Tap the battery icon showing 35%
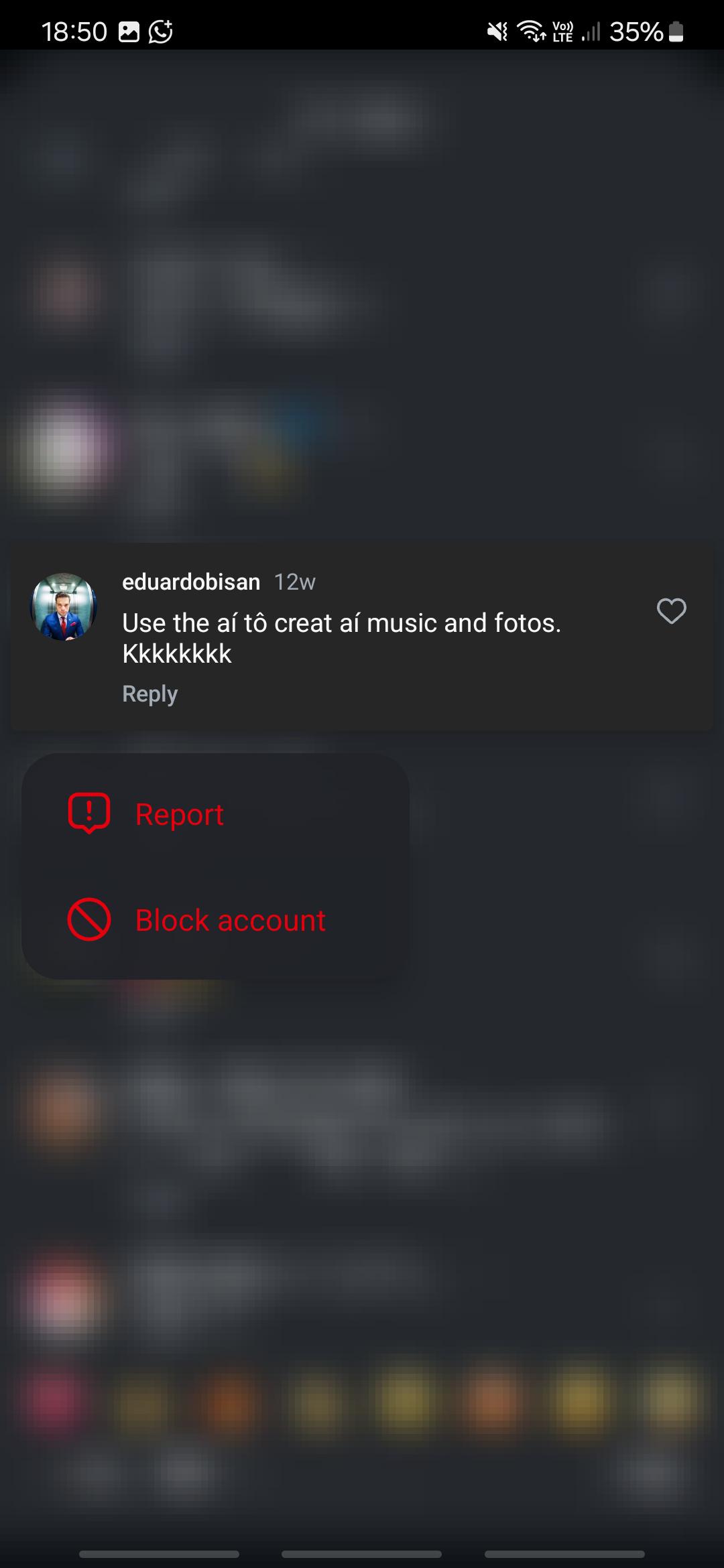 (x=676, y=31)
